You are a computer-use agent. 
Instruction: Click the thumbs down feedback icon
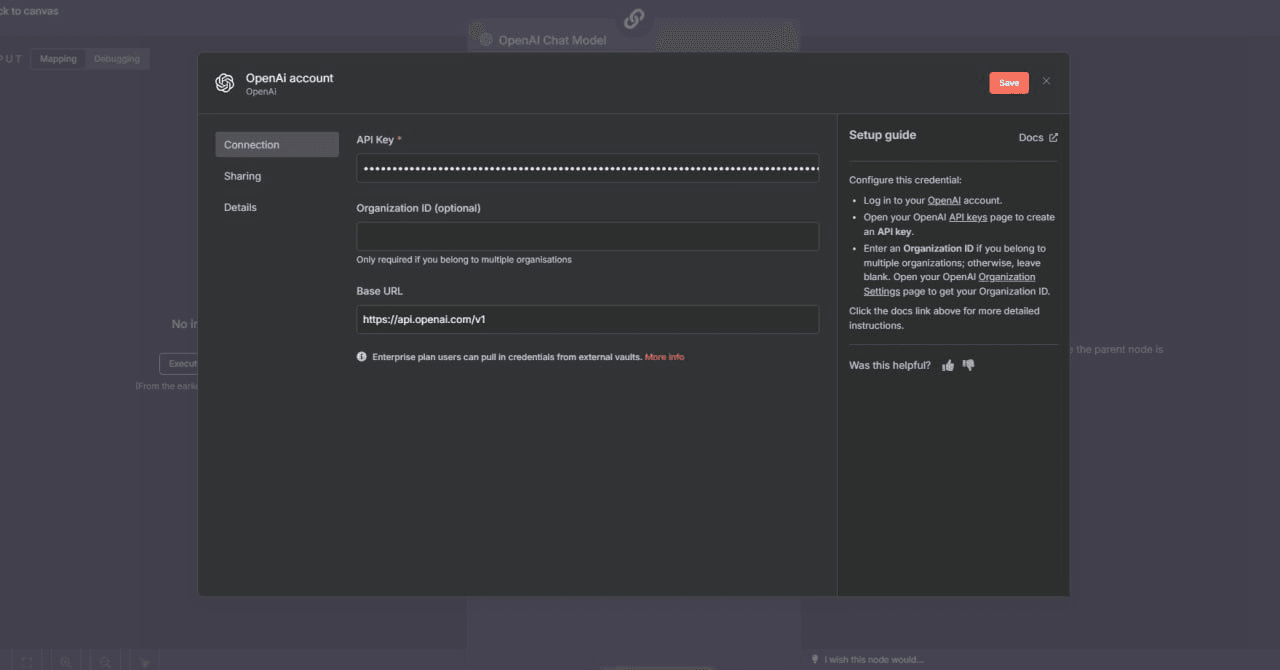pyautogui.click(x=968, y=365)
